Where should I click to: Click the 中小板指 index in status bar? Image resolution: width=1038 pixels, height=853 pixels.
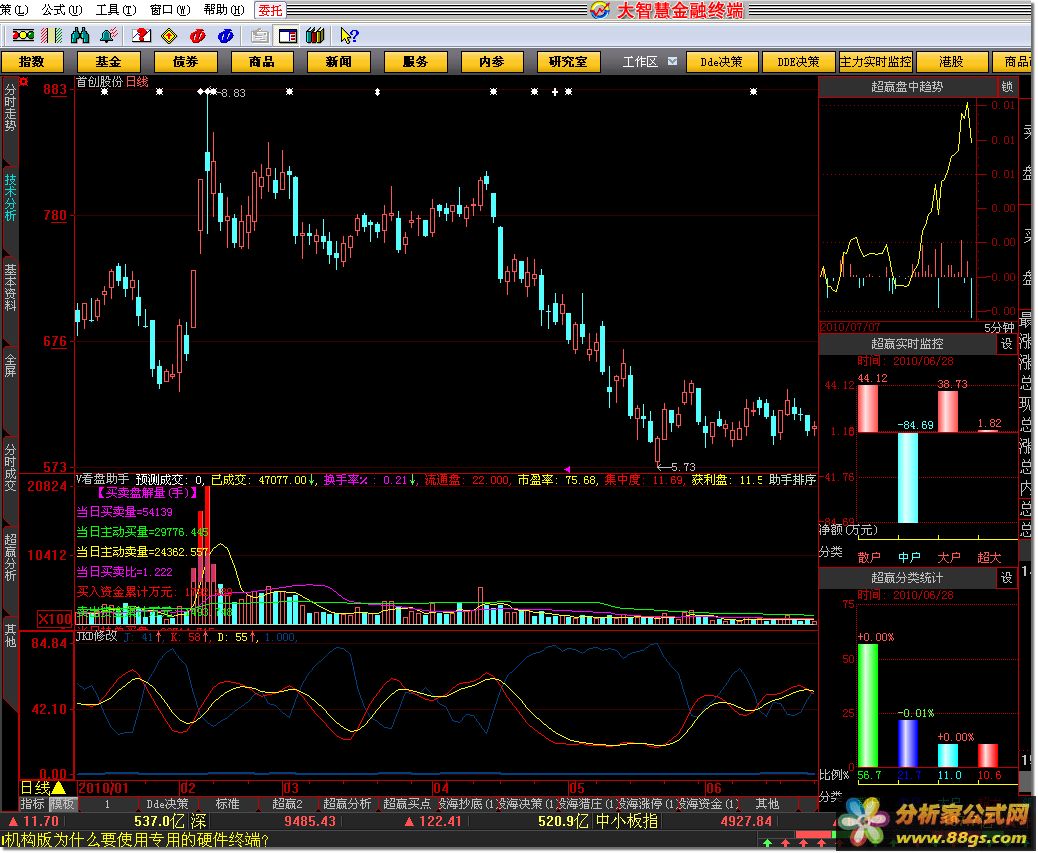point(627,821)
